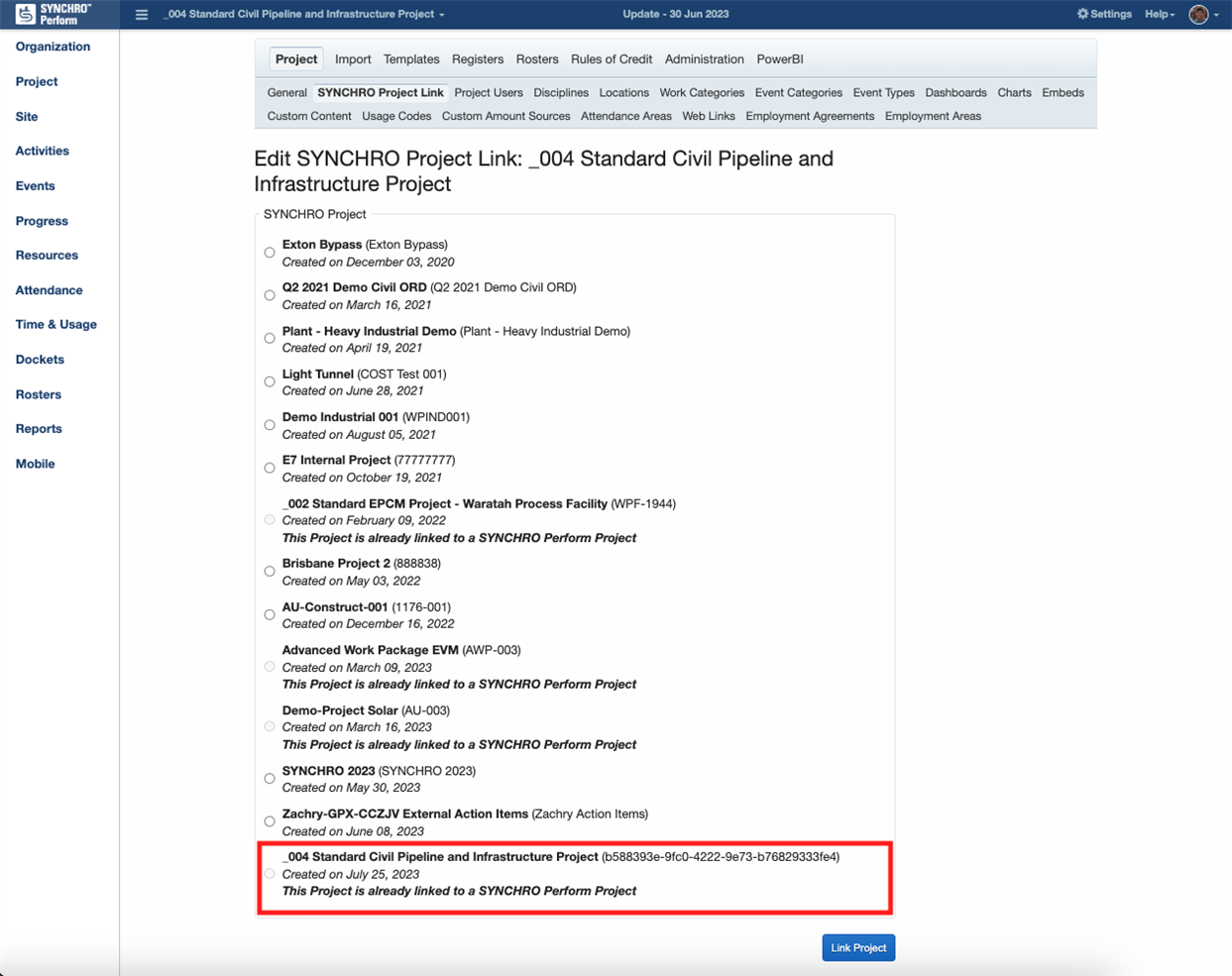This screenshot has width=1232, height=976.
Task: Open the Embeds sub-tab
Action: (1064, 93)
